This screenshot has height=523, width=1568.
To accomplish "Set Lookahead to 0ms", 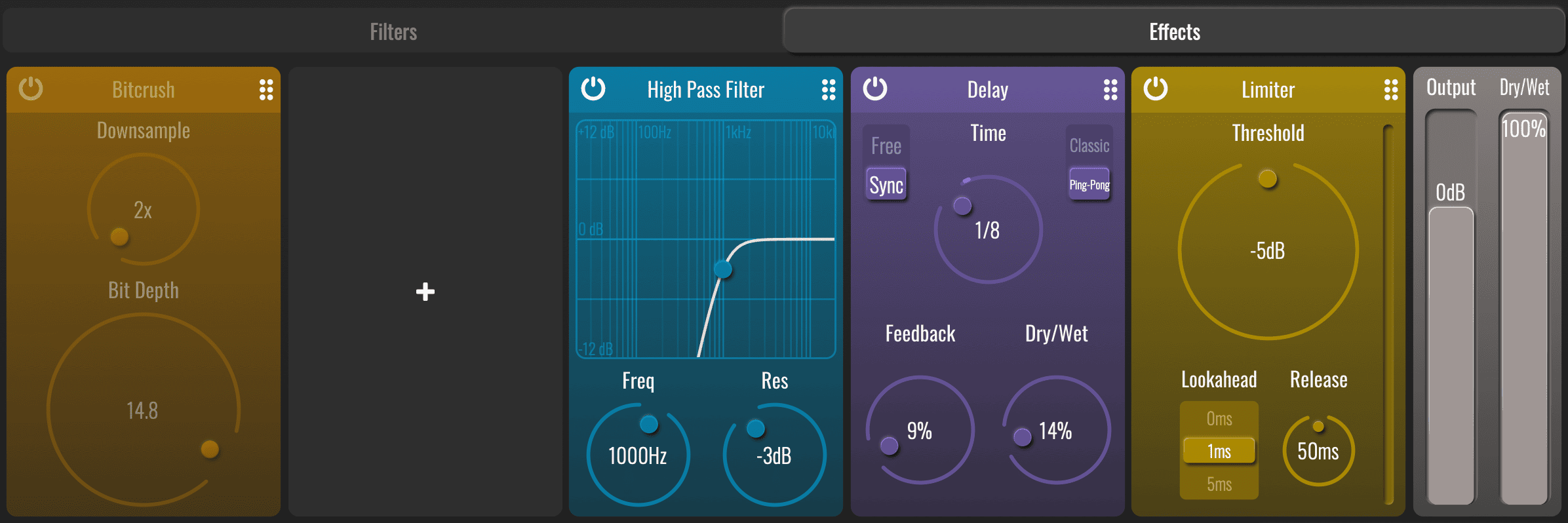I will point(1219,419).
